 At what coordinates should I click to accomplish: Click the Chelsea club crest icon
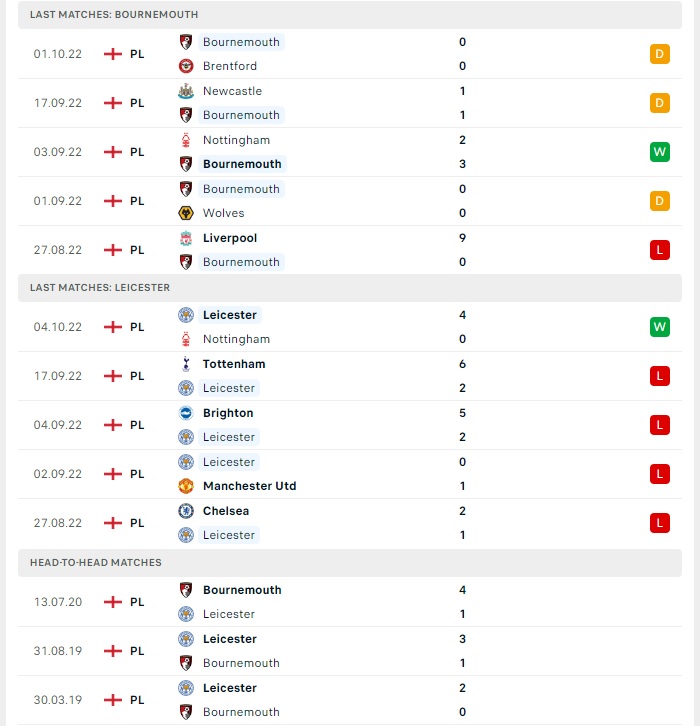point(186,511)
